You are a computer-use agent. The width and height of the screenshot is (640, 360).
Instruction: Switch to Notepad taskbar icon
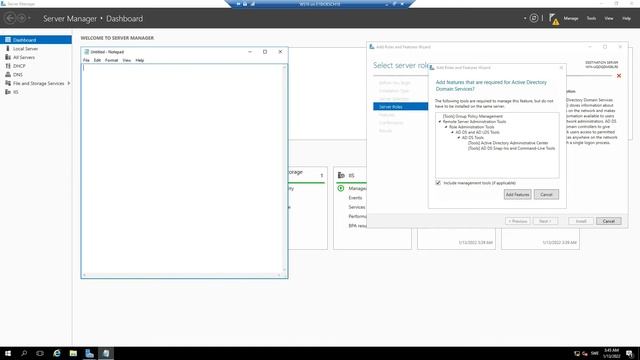click(106, 353)
